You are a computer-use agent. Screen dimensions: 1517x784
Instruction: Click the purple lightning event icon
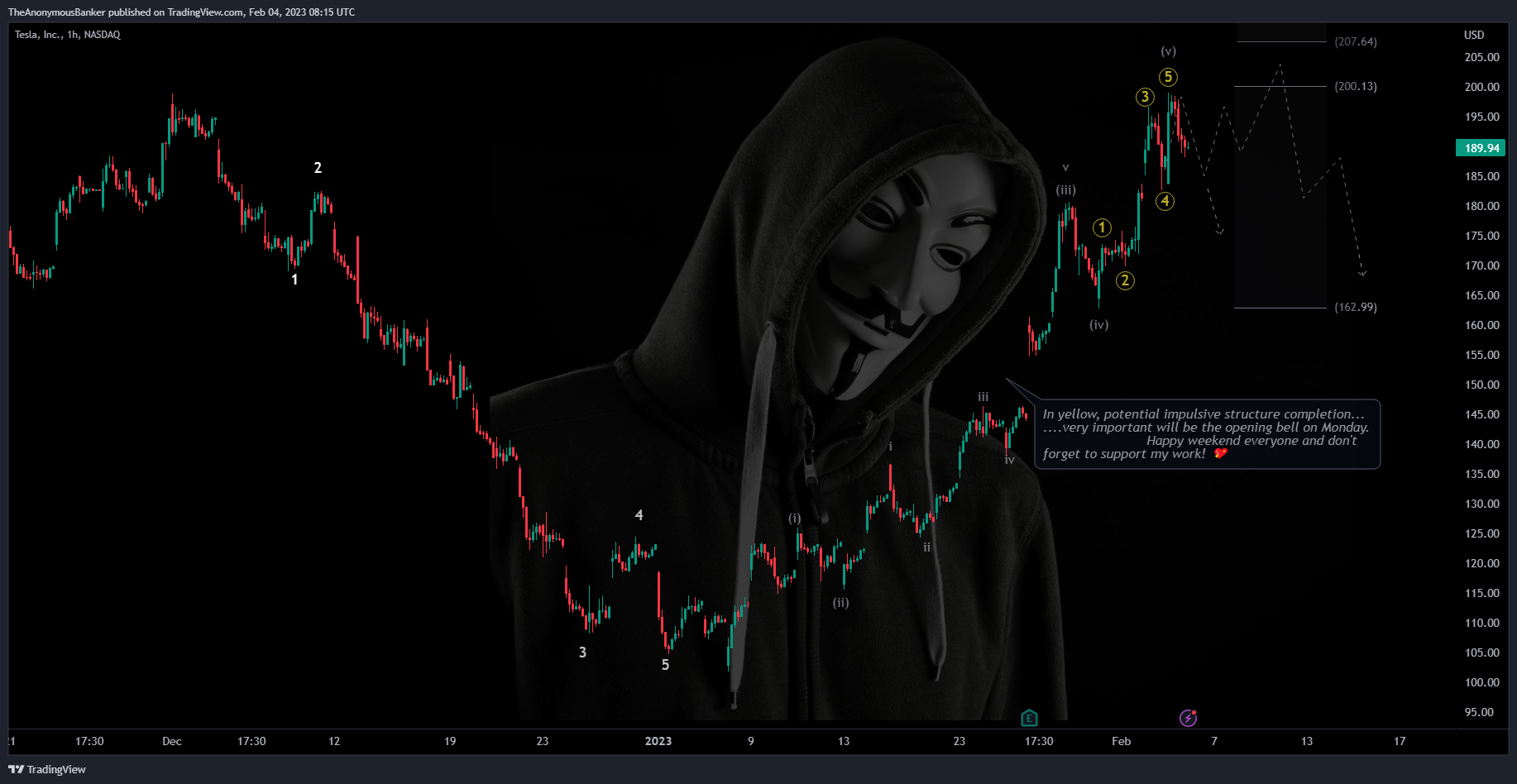pos(1188,718)
